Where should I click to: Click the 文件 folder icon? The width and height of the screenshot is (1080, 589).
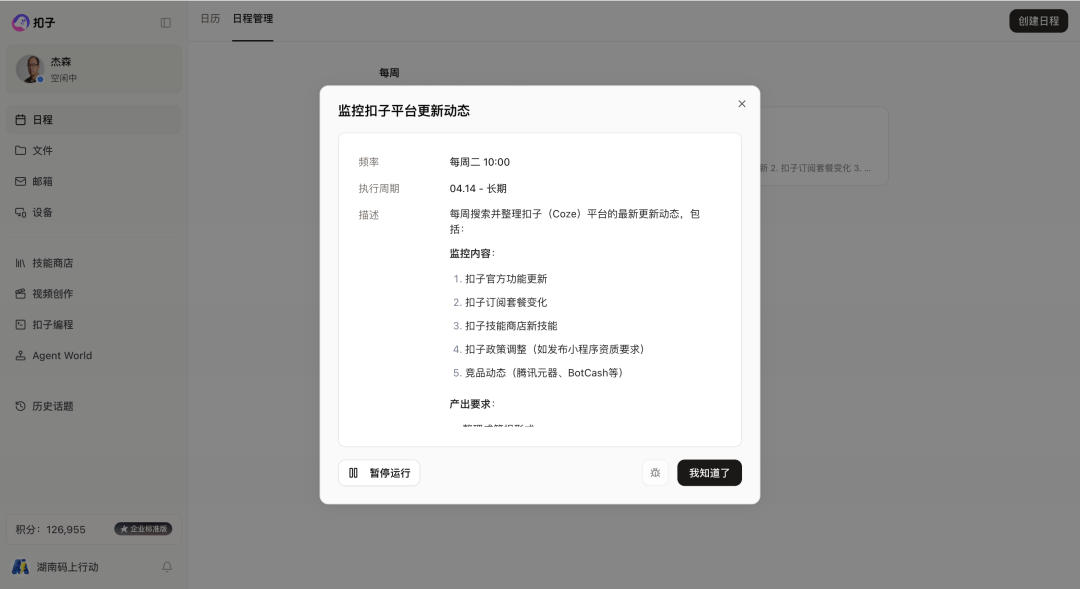pyautogui.click(x=21, y=150)
